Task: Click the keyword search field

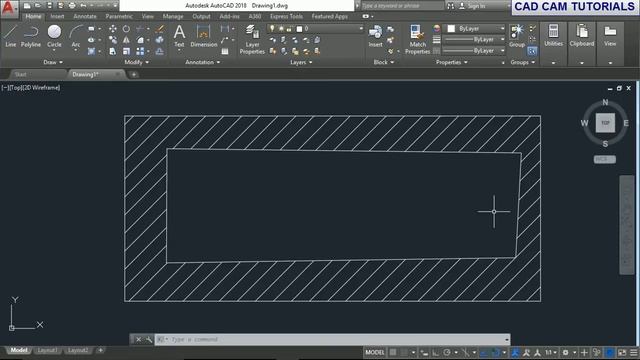Action: click(402, 6)
